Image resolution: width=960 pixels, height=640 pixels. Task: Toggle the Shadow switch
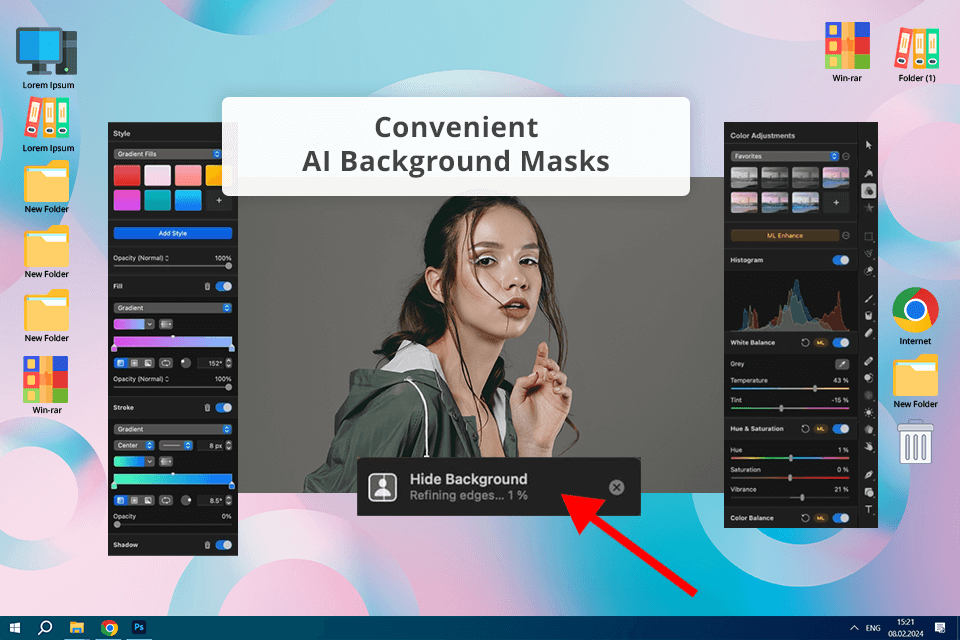[224, 544]
